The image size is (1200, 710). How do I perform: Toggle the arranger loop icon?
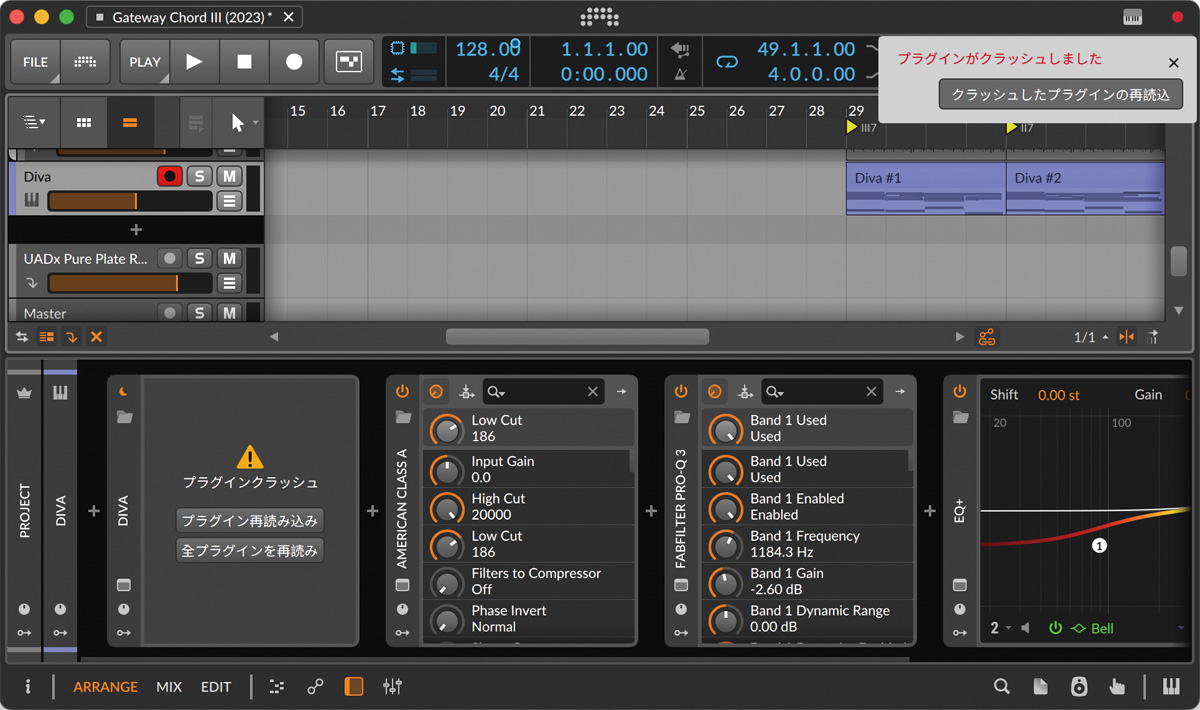tap(727, 62)
